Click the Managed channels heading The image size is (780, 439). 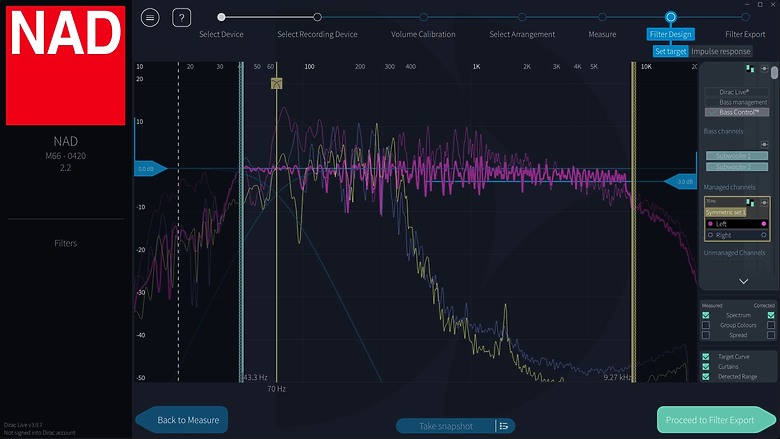729,187
